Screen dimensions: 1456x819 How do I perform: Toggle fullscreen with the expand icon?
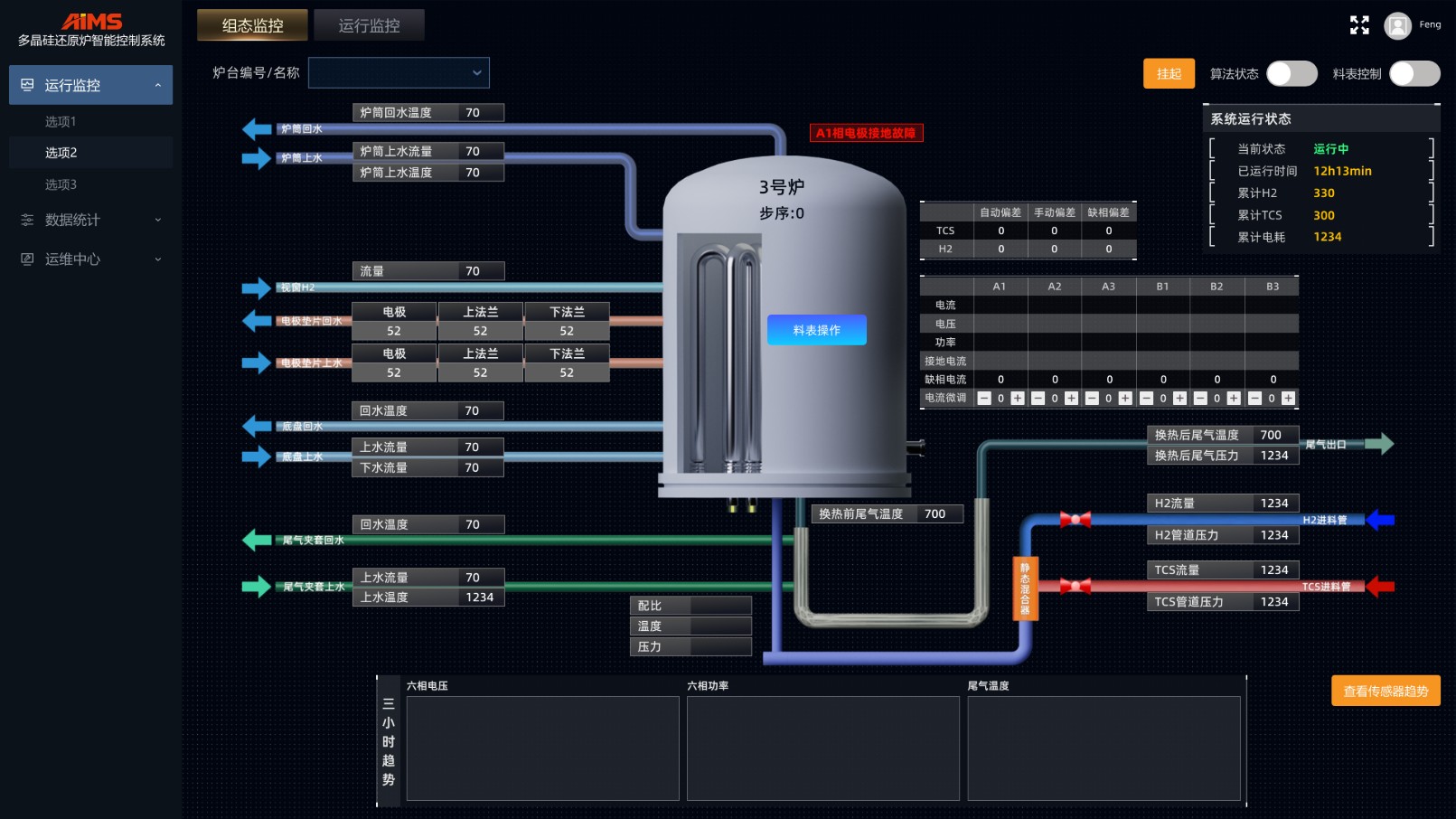click(x=1359, y=25)
